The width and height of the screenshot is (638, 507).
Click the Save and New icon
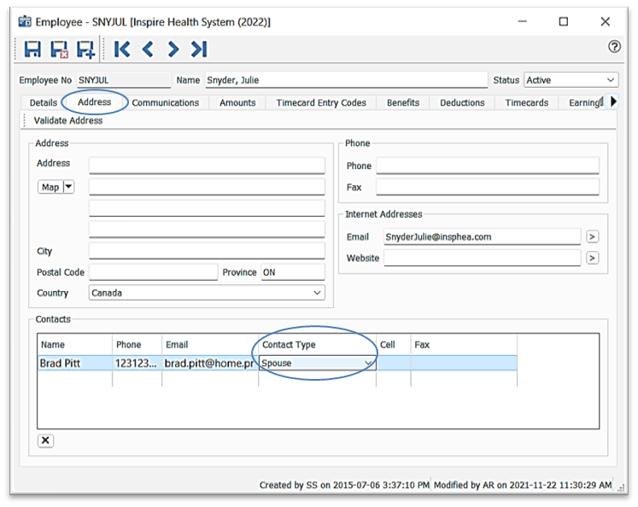coord(86,50)
